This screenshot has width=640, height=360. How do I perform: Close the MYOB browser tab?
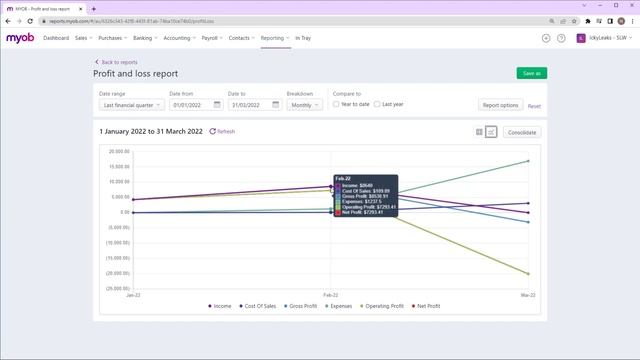pos(80,9)
